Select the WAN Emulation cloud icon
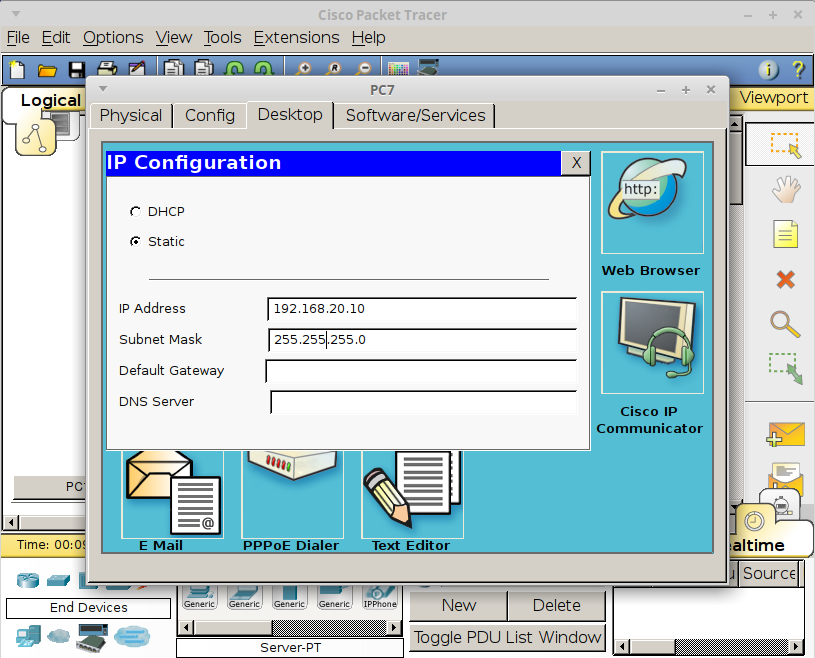 (x=58, y=636)
